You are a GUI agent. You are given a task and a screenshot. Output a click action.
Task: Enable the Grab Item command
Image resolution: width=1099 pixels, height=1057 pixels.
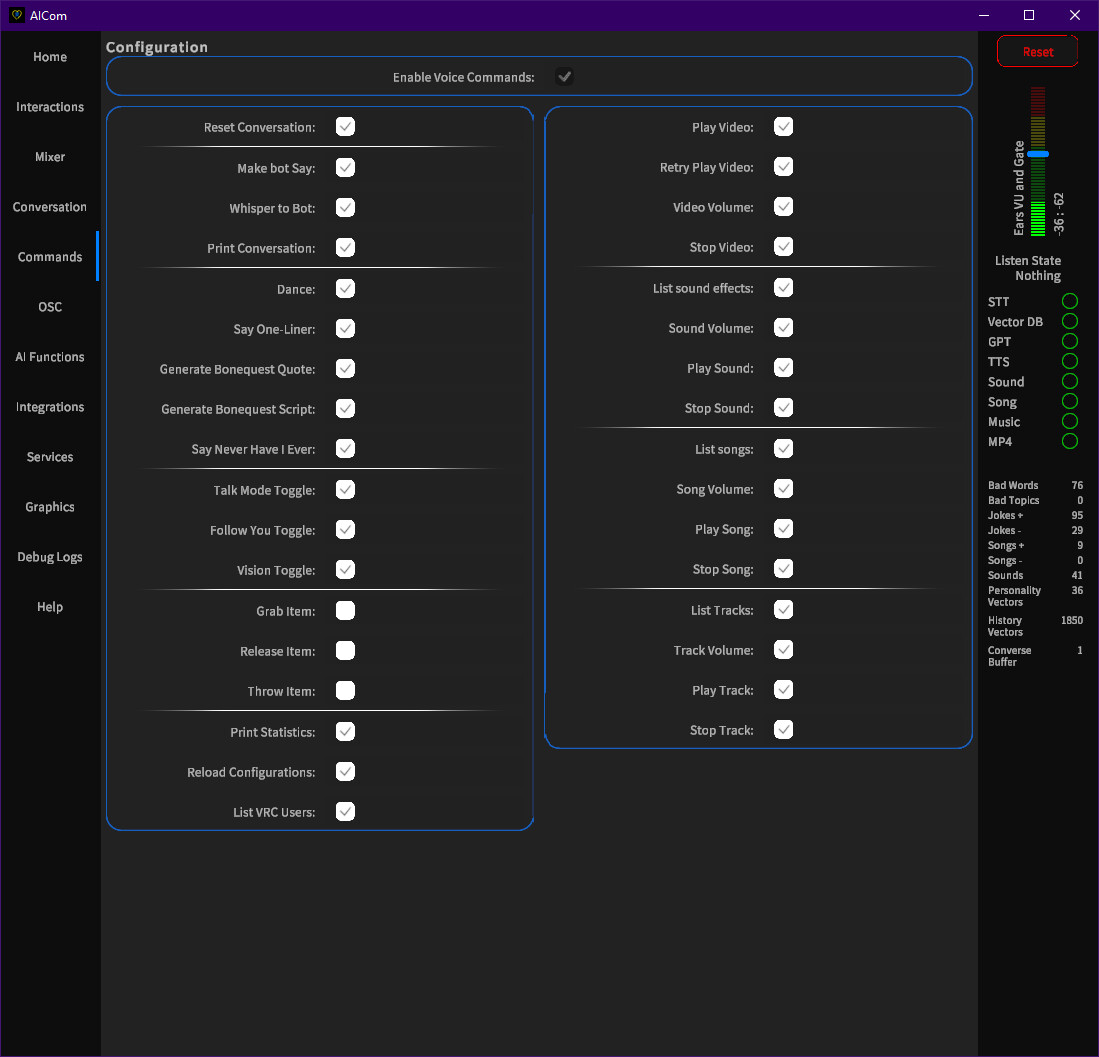point(345,610)
